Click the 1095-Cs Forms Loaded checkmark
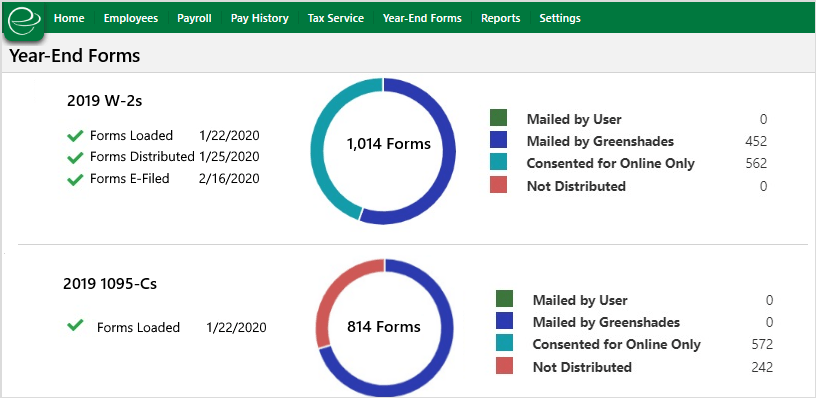This screenshot has height=398, width=816. click(x=75, y=326)
